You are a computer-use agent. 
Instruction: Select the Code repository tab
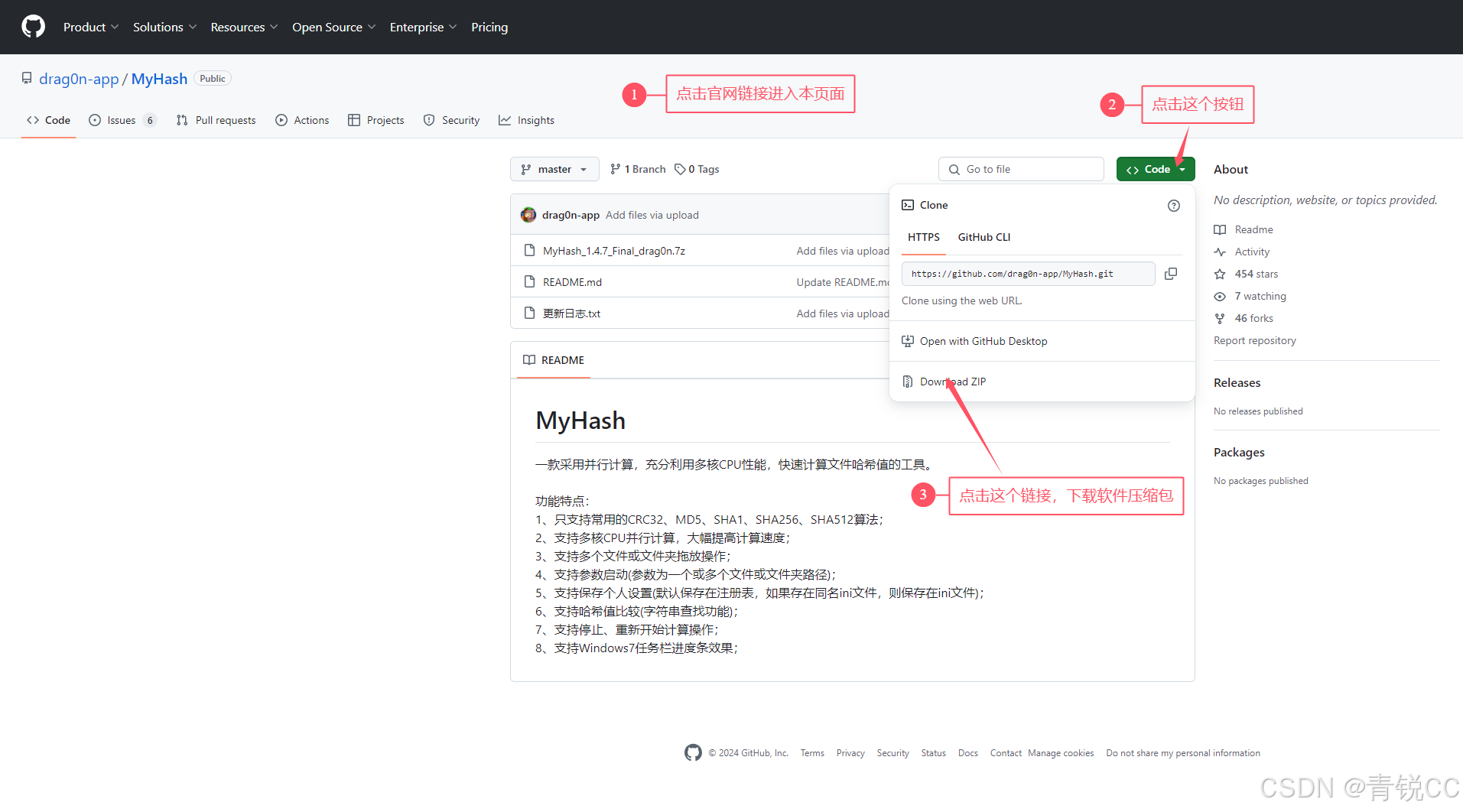tap(48, 120)
